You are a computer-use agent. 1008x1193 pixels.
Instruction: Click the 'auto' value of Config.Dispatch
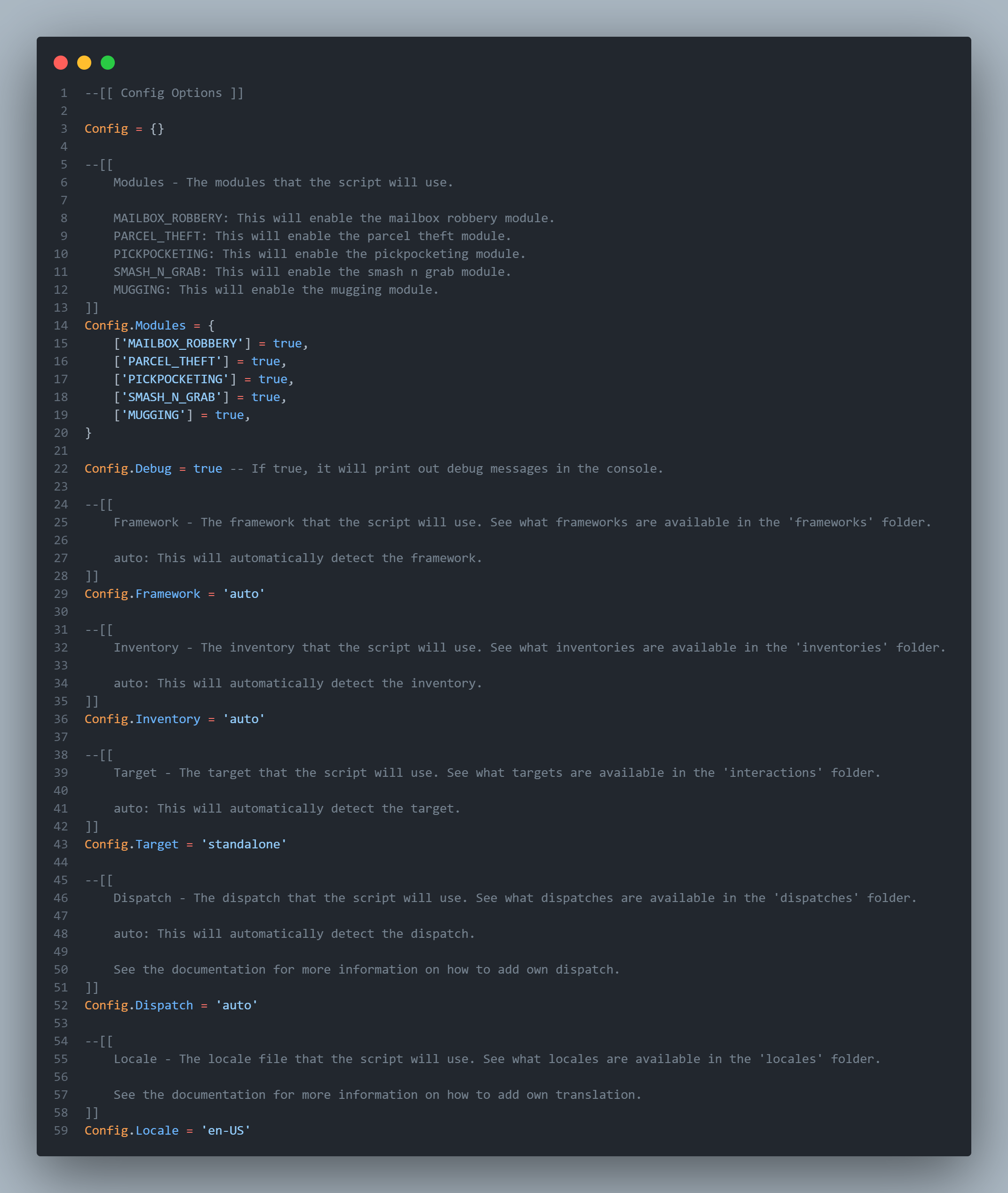pos(237,1005)
